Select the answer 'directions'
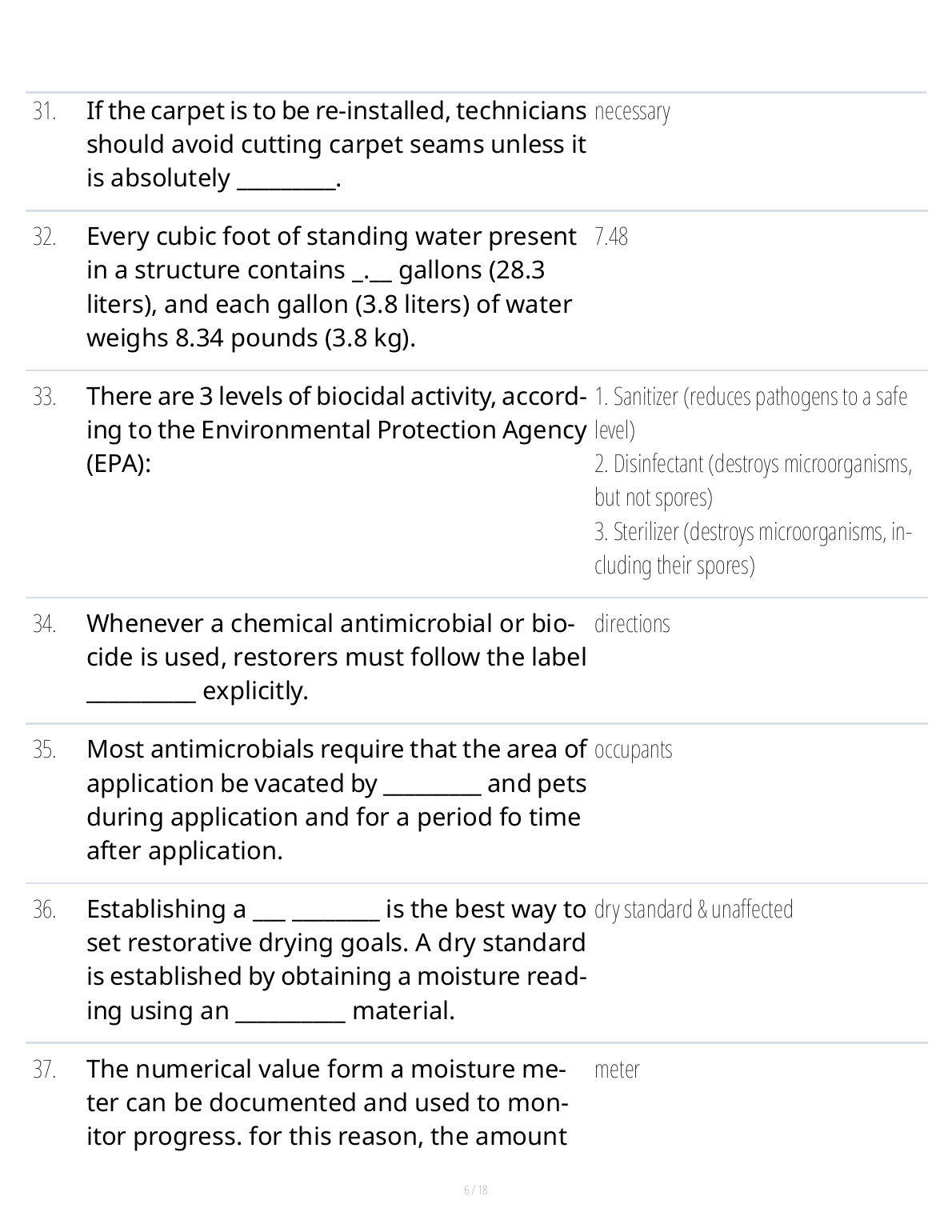The width and height of the screenshot is (952, 1232). pos(632,624)
